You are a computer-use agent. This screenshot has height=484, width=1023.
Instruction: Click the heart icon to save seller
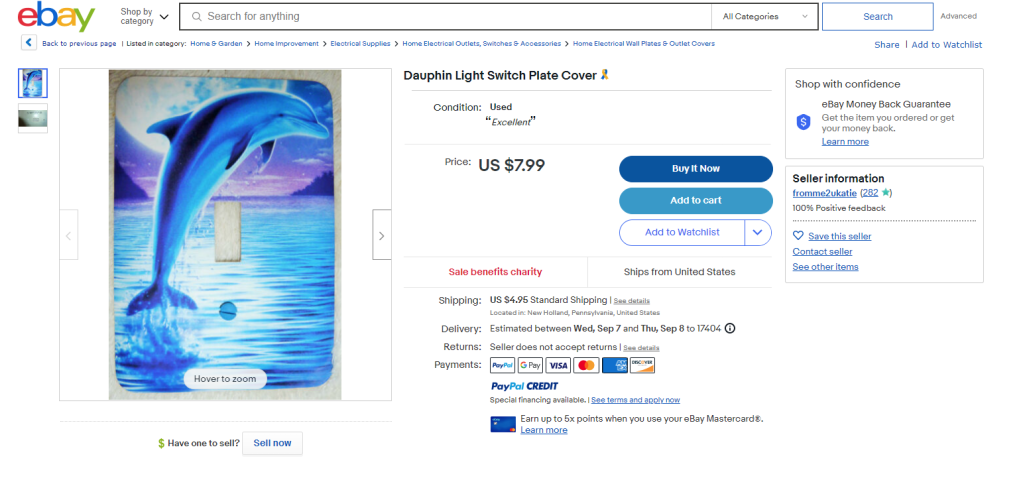coord(798,236)
